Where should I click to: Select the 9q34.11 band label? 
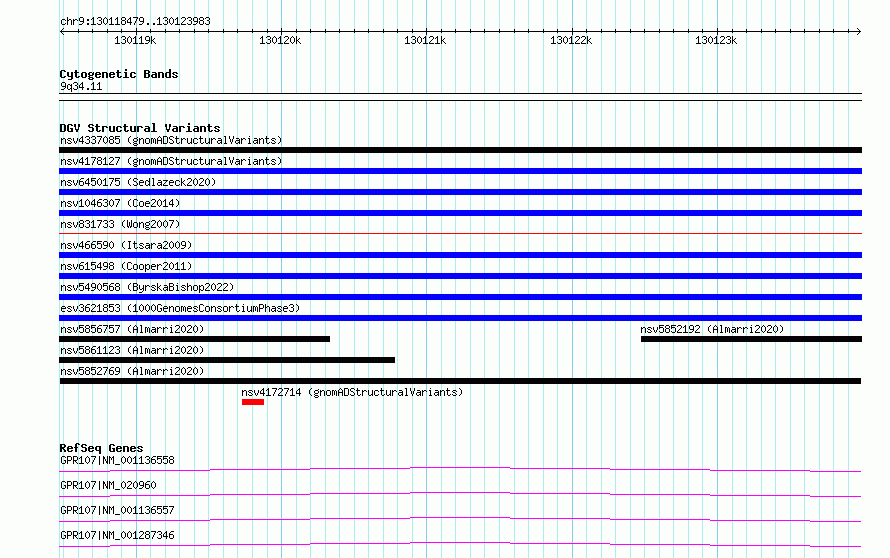click(81, 86)
